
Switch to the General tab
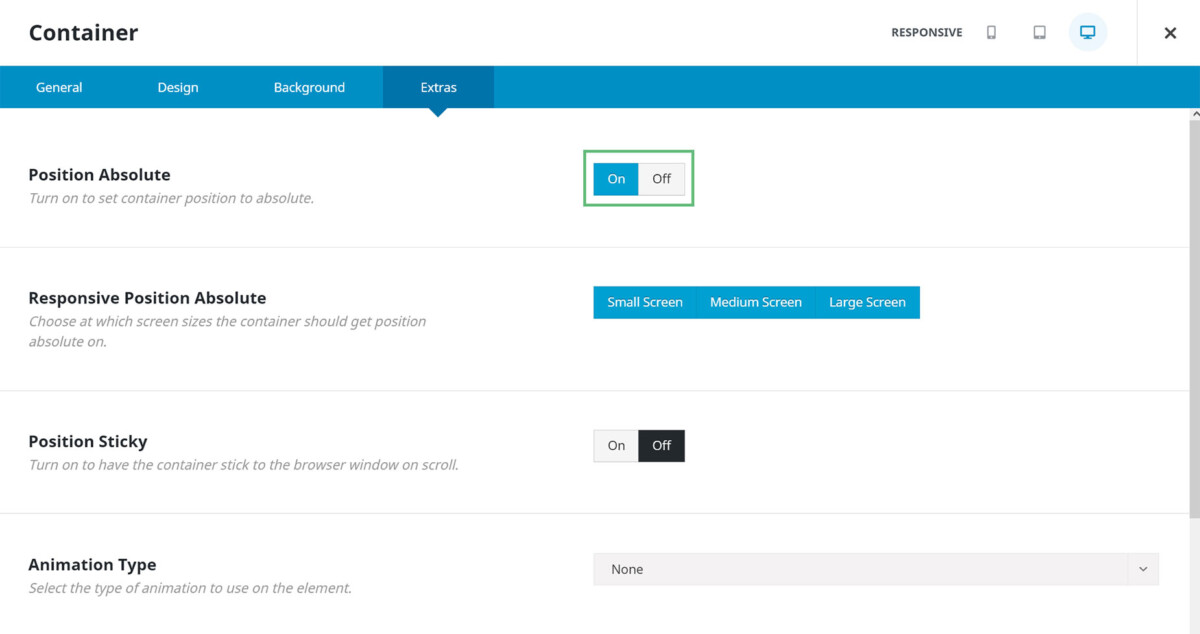pyautogui.click(x=58, y=87)
